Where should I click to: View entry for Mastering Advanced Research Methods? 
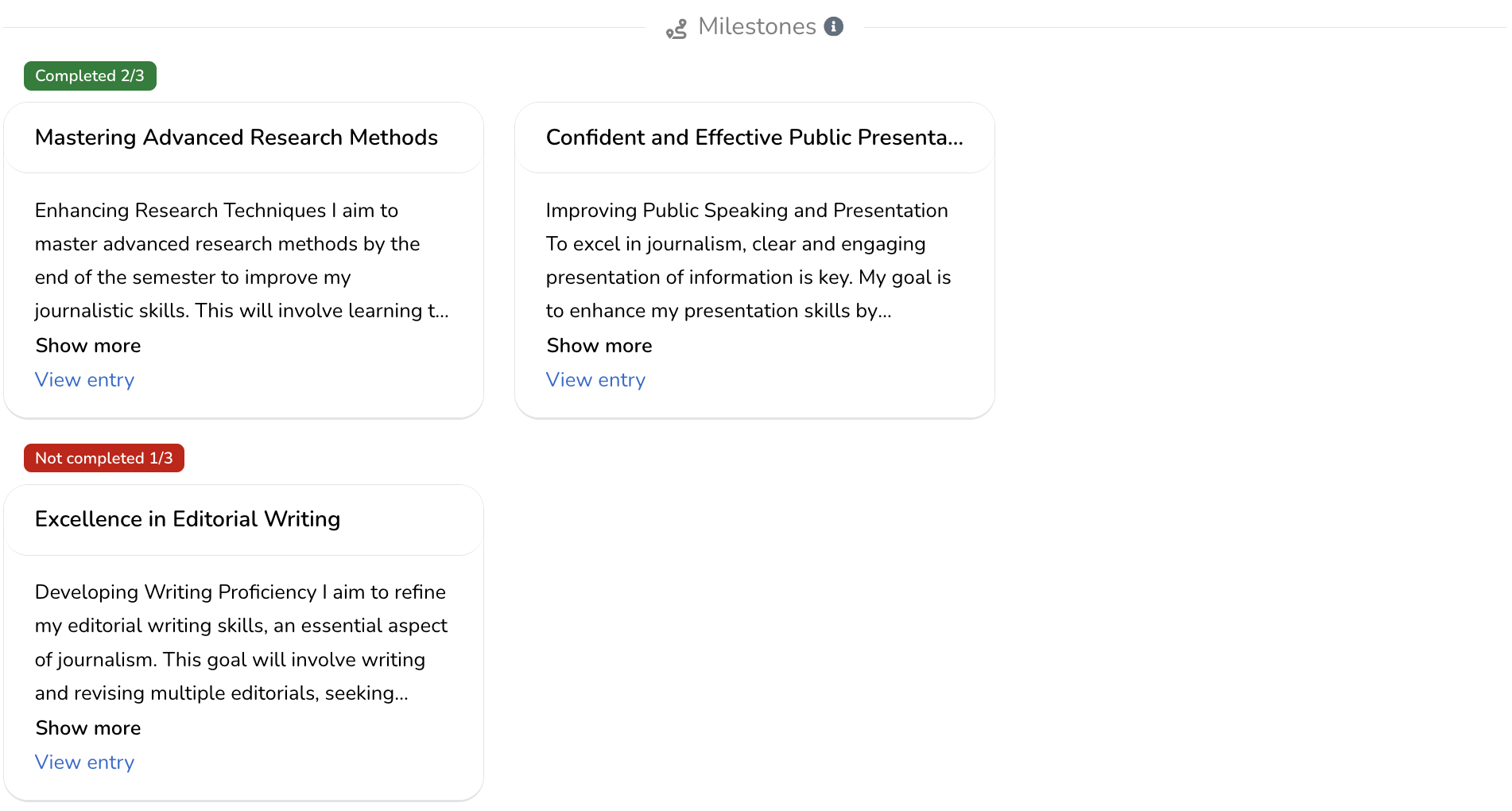coord(85,380)
